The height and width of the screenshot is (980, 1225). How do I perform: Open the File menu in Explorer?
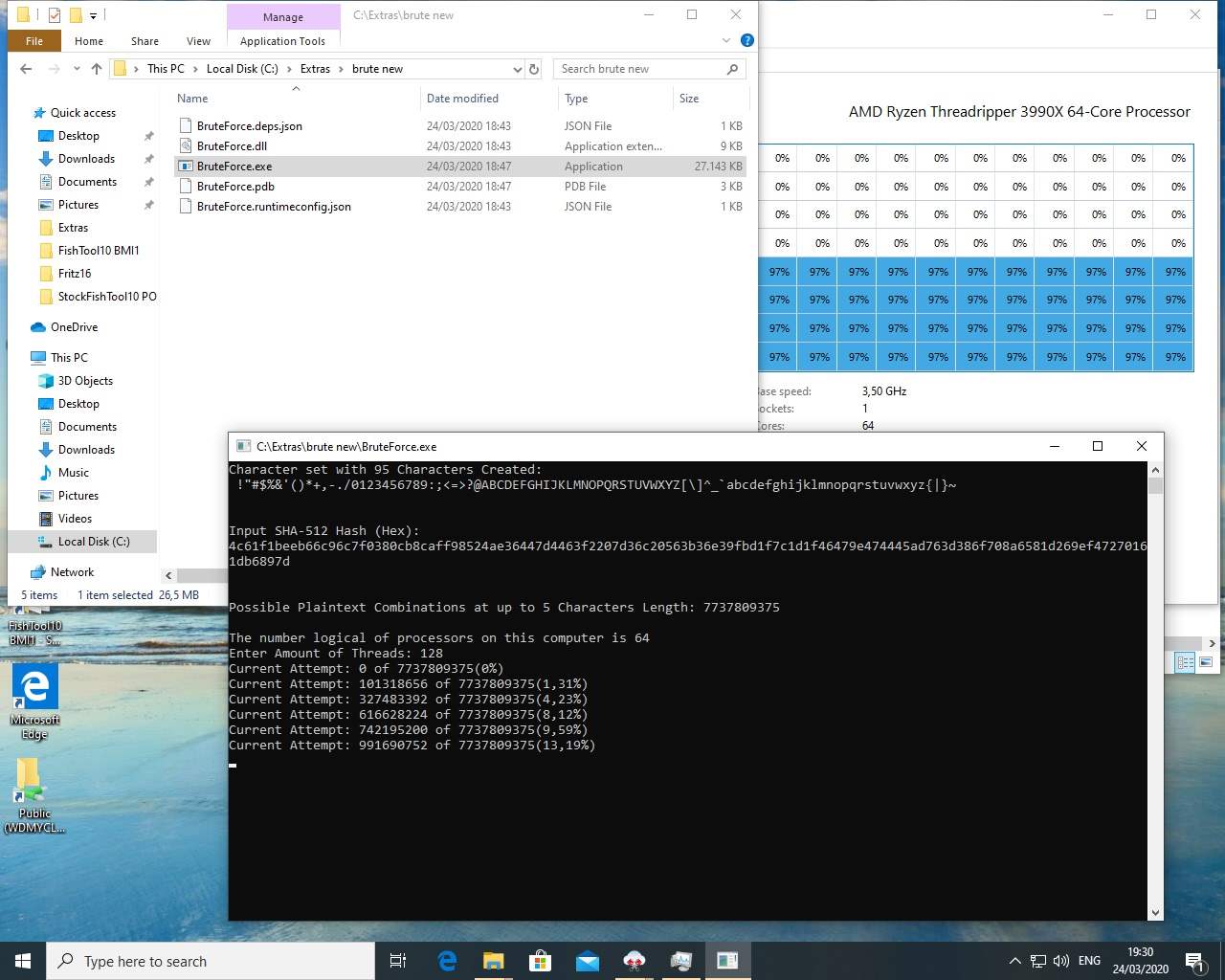click(34, 41)
